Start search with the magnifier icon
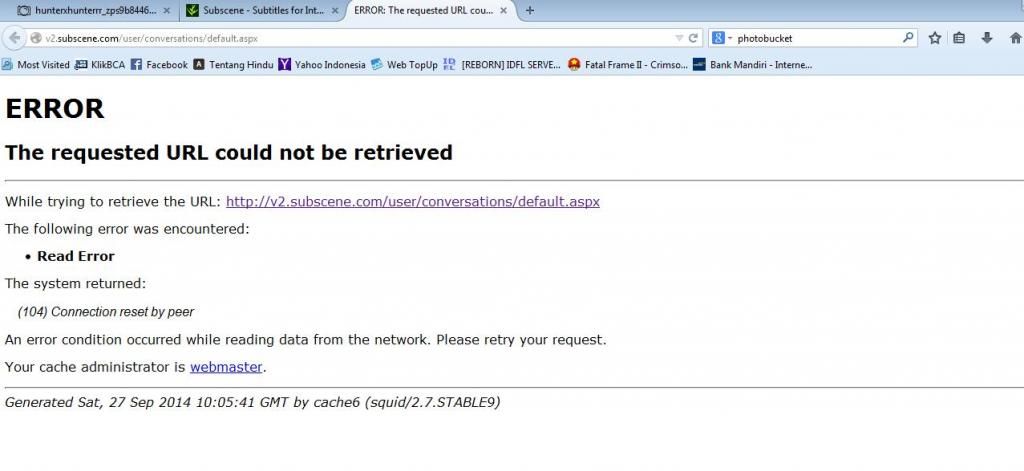Viewport: 1024px width, 471px height. [x=908, y=38]
